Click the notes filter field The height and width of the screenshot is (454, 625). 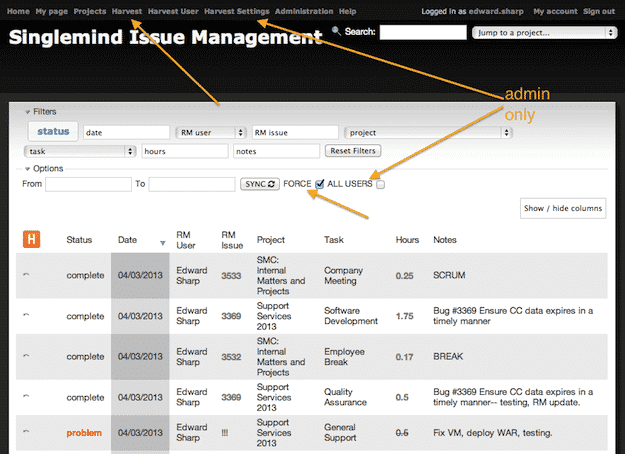[x=277, y=151]
